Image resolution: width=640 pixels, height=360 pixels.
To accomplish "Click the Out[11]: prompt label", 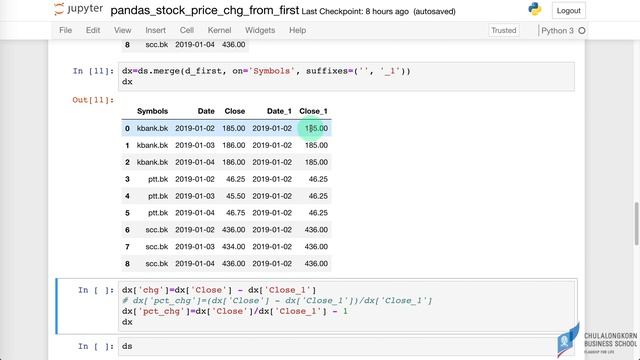I will [93, 100].
